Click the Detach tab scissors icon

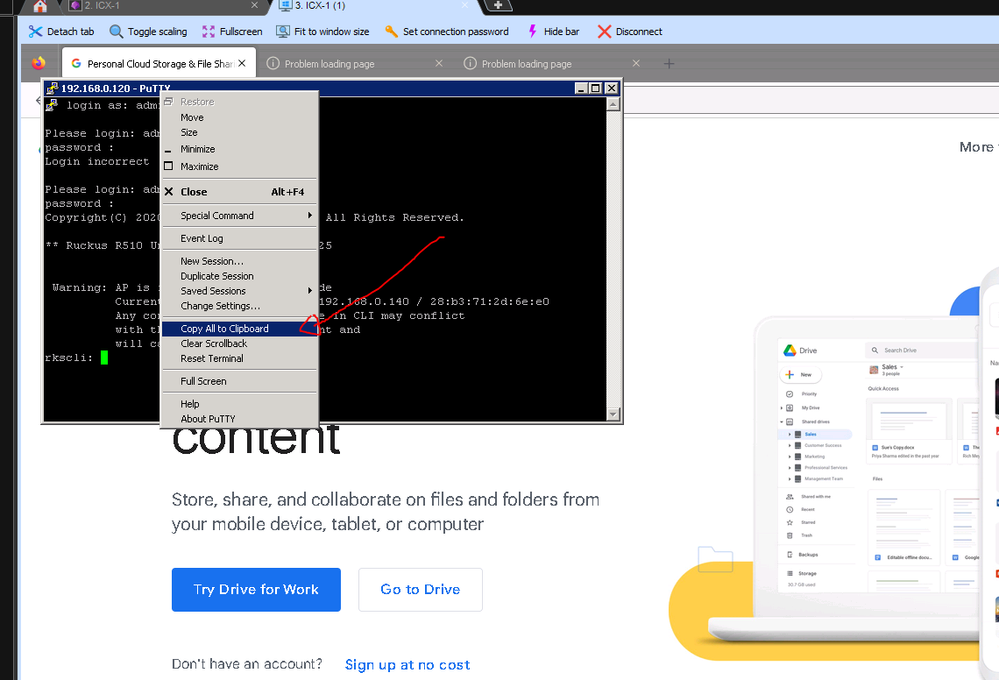tap(36, 32)
